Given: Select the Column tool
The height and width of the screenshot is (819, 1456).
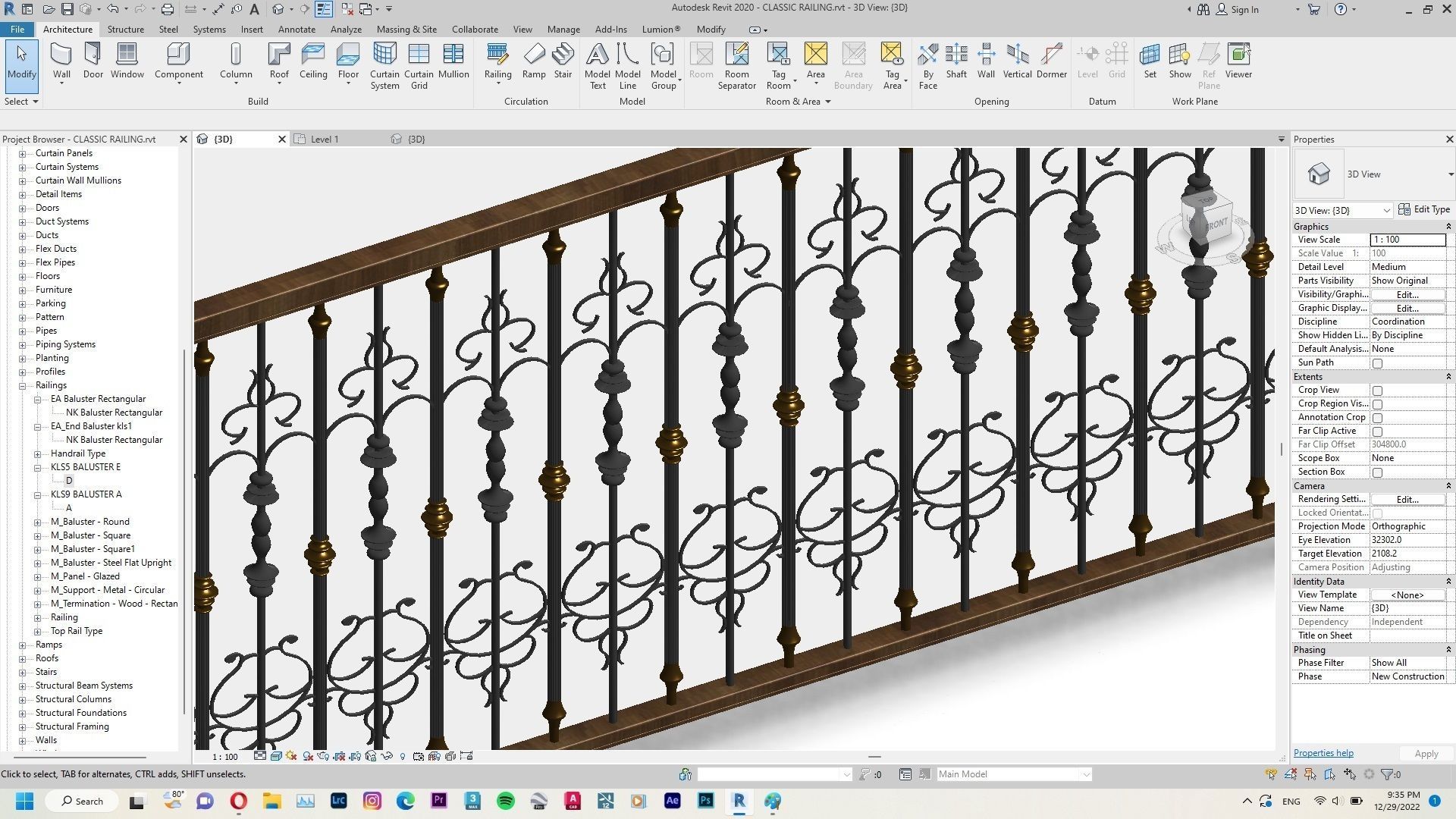Looking at the screenshot, I should (236, 62).
